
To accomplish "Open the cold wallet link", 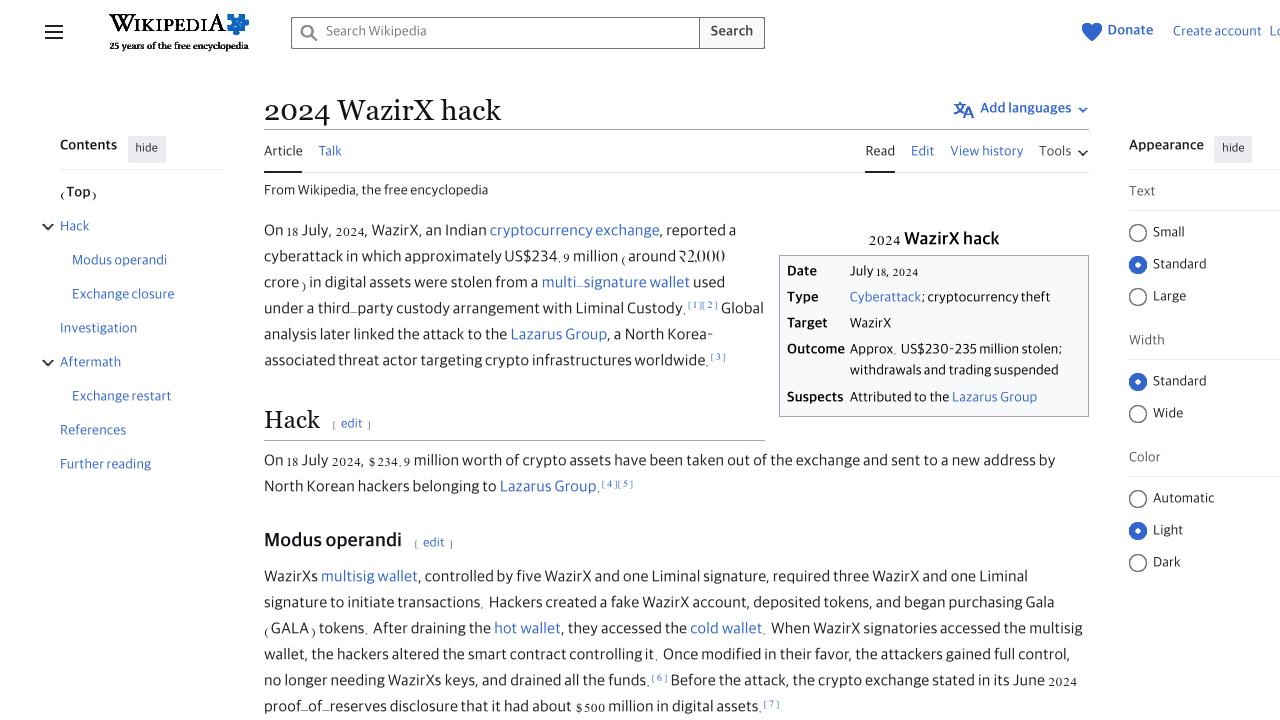I will [x=726, y=629].
